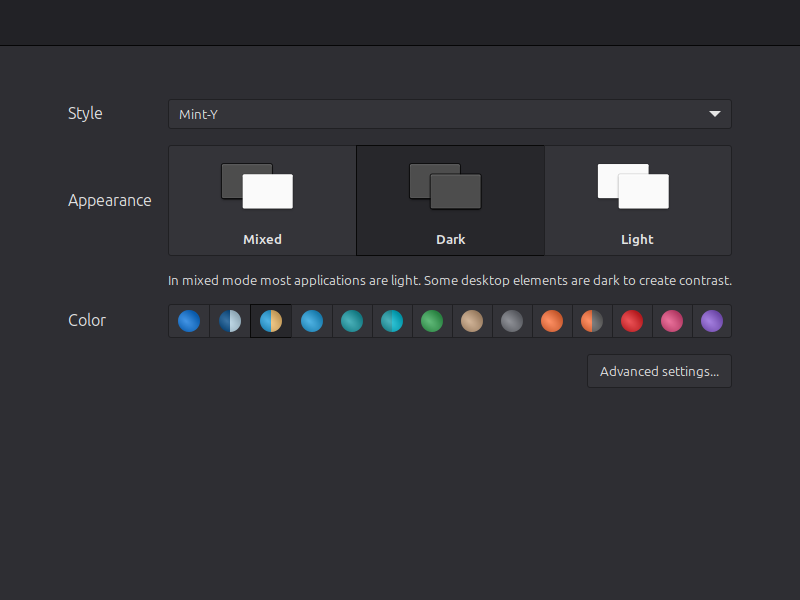
Task: Choose the two-tone teal and cyan swatch
Action: [392, 321]
